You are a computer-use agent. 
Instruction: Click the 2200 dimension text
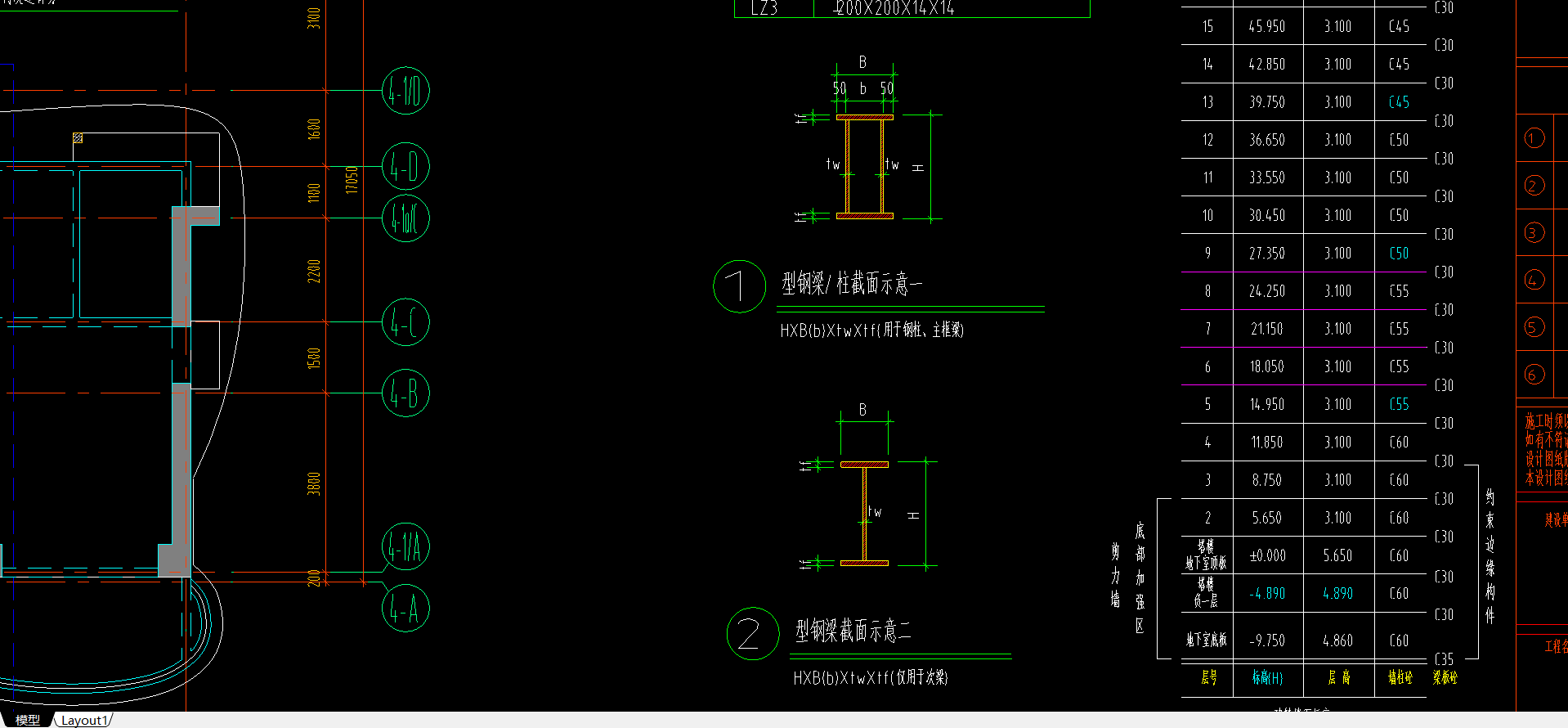(314, 271)
